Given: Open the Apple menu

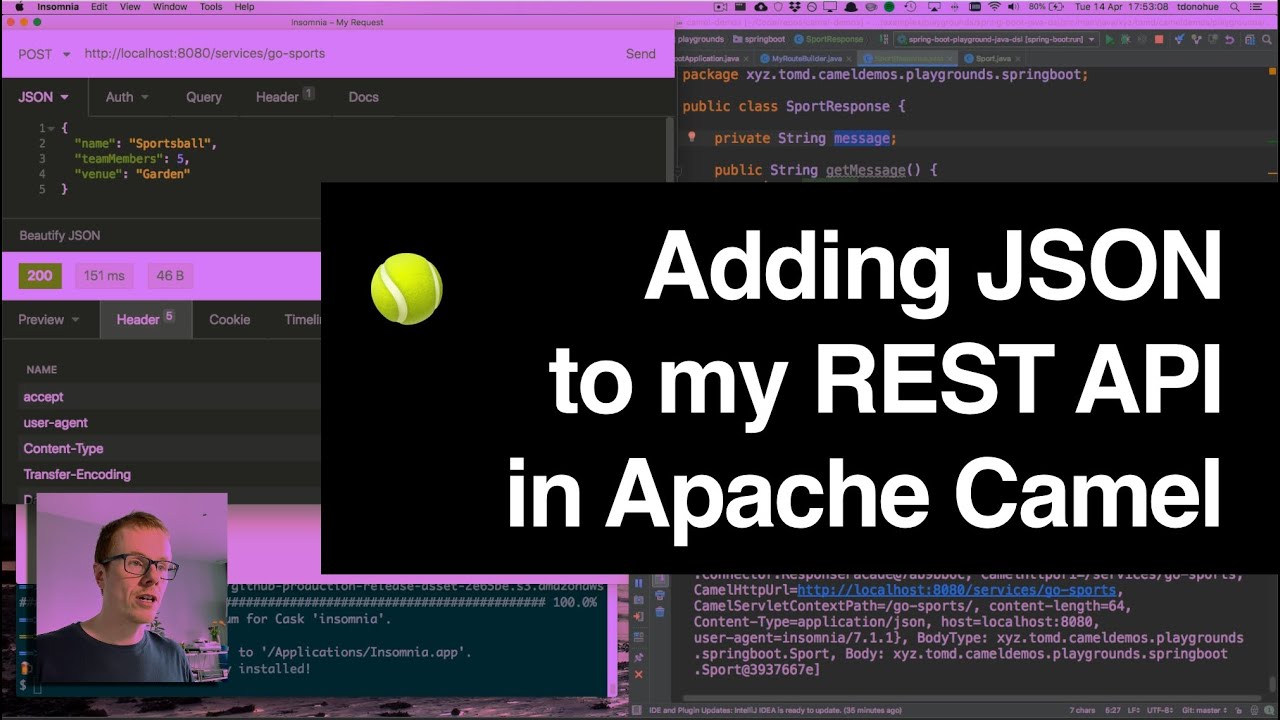Looking at the screenshot, I should (18, 7).
